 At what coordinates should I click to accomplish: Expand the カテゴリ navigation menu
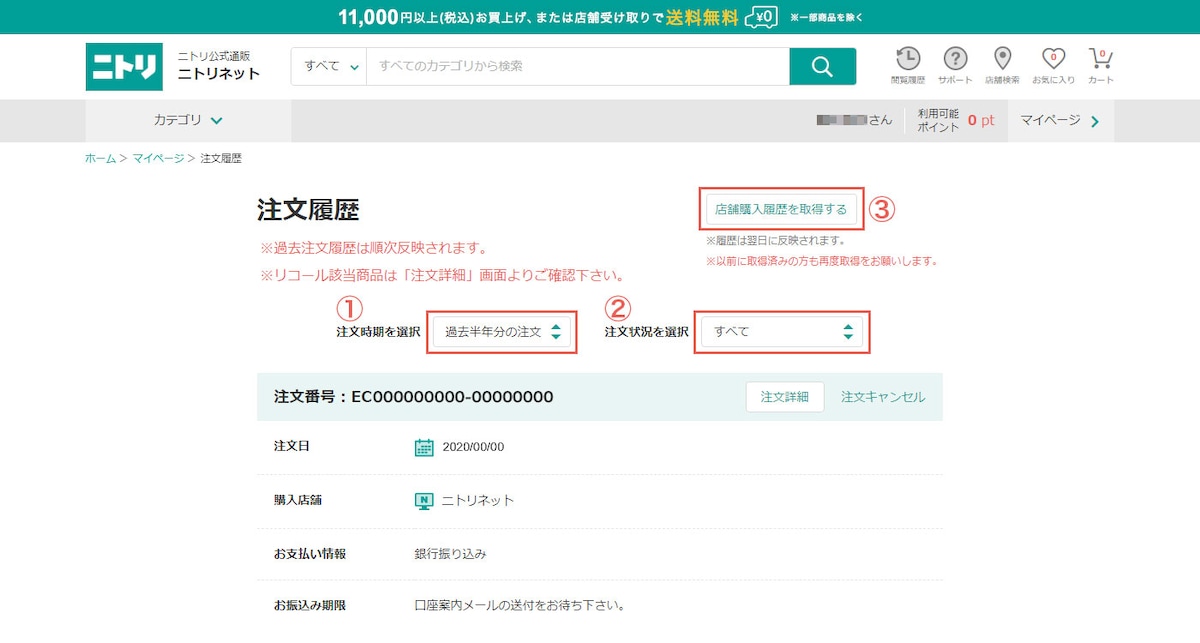188,119
